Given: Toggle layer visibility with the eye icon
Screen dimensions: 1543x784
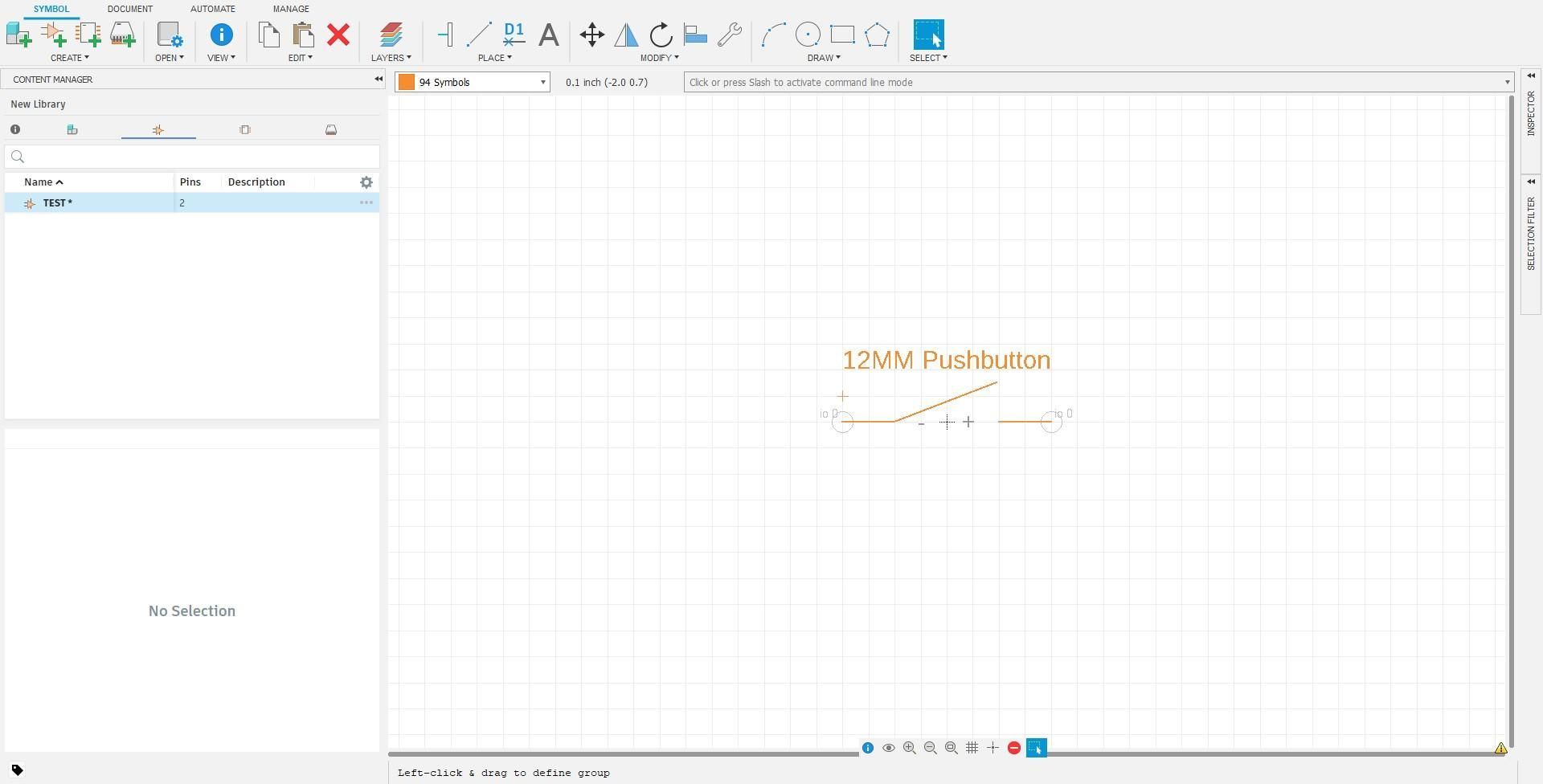Looking at the screenshot, I should pyautogui.click(x=889, y=747).
